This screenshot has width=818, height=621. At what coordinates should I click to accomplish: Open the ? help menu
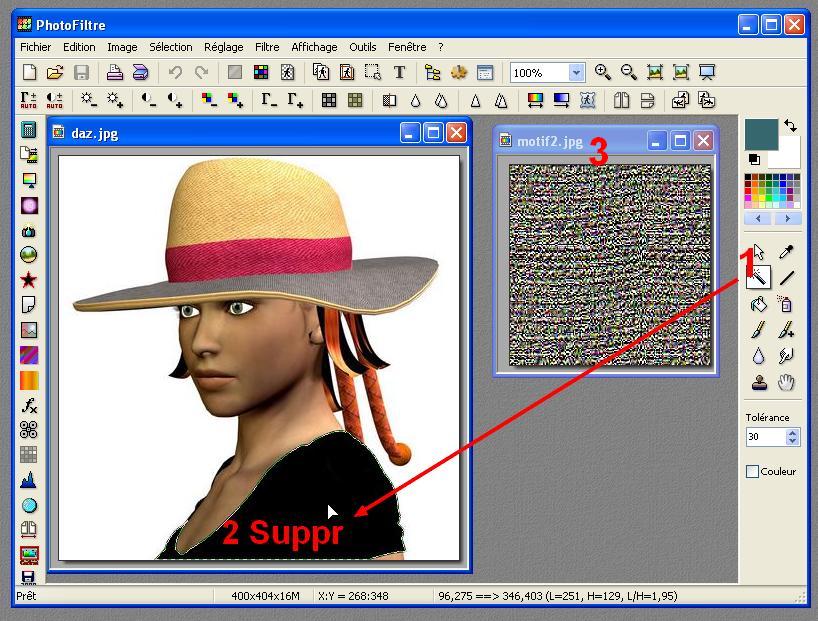click(x=441, y=47)
